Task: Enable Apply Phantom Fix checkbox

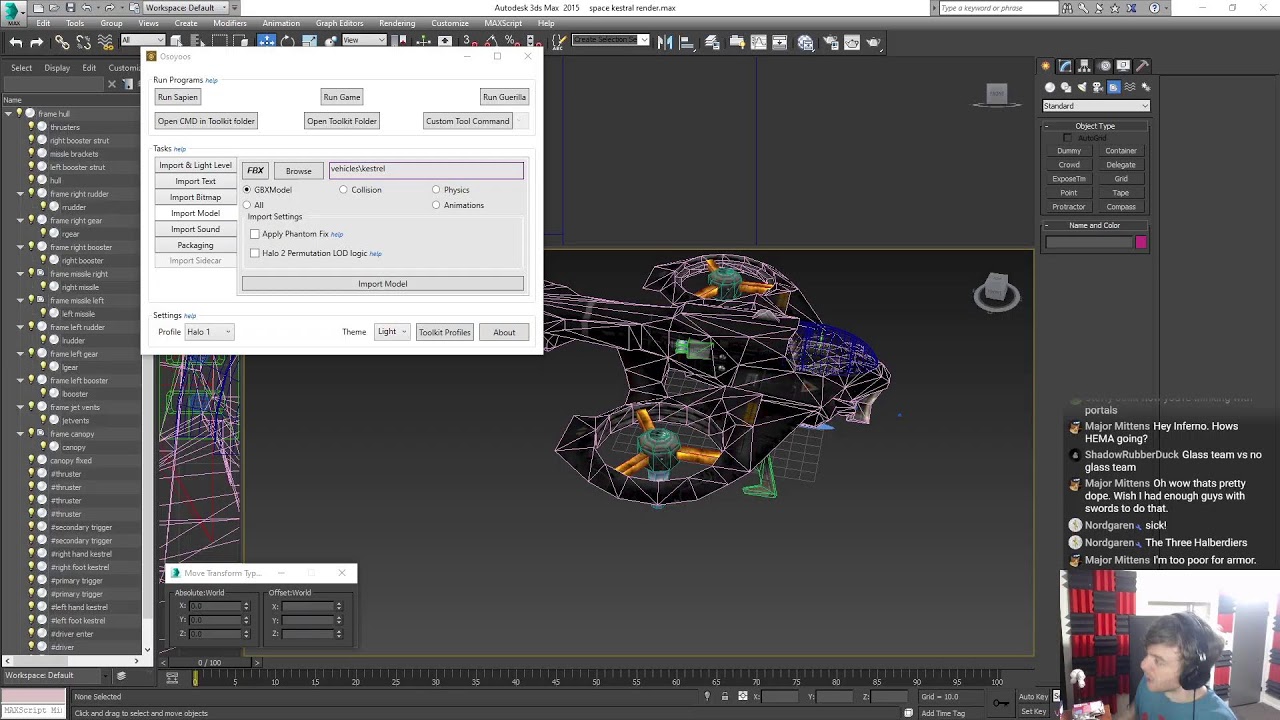Action: click(255, 234)
